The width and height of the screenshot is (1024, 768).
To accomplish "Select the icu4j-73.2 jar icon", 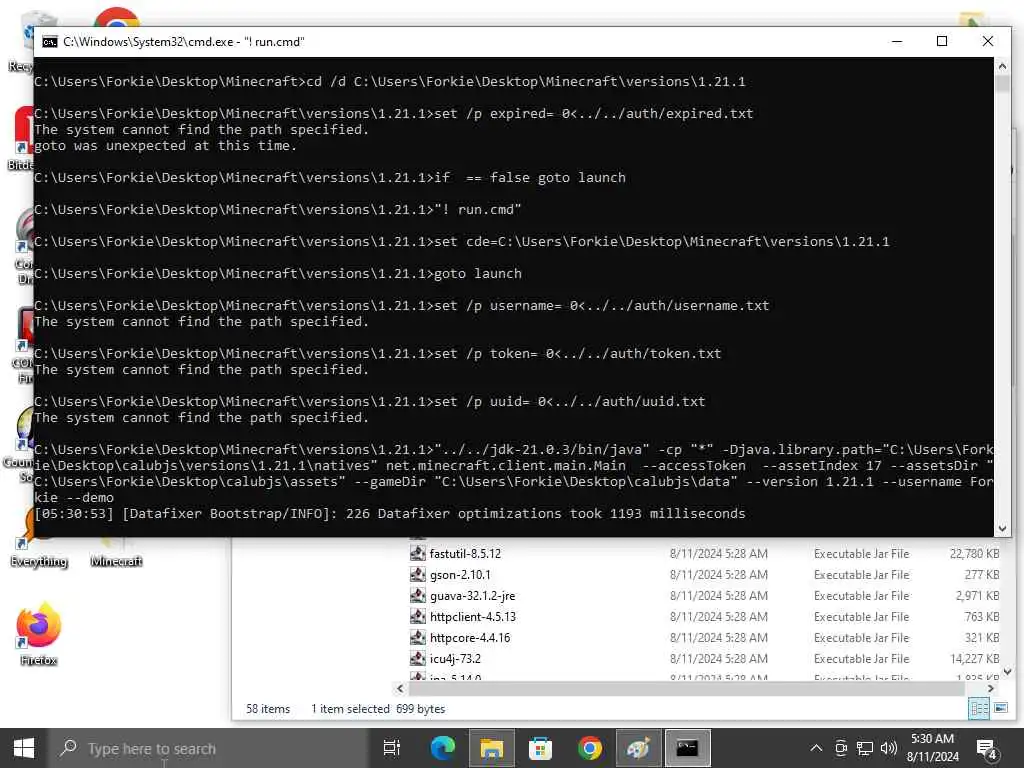I will [x=417, y=658].
